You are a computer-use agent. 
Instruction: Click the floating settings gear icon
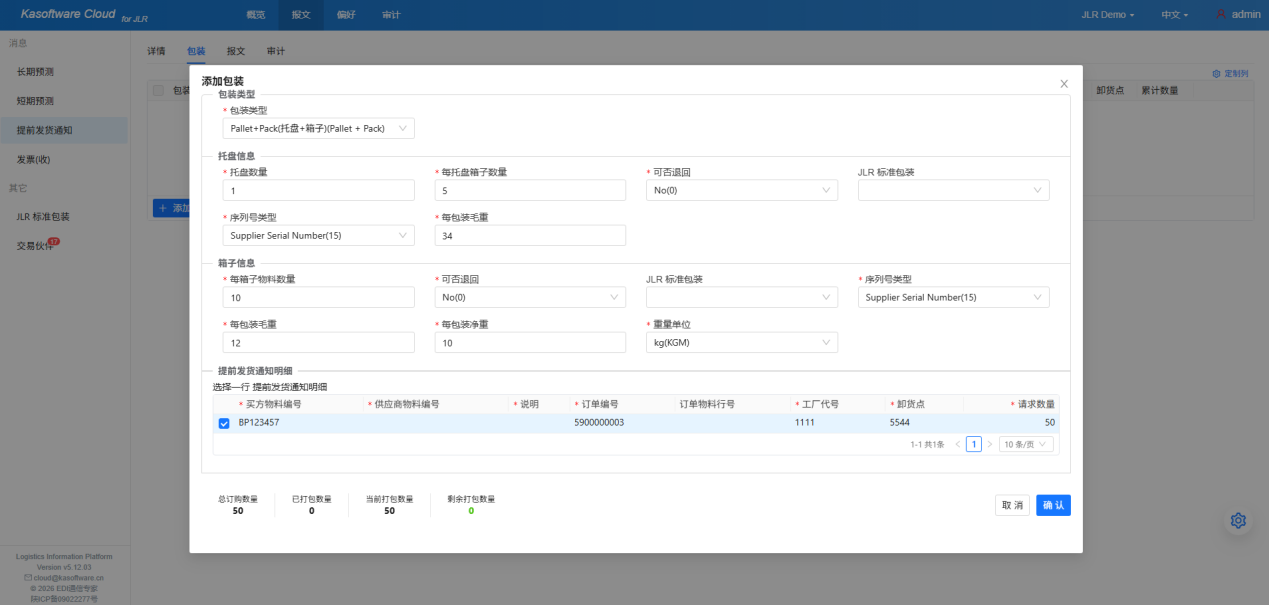pyautogui.click(x=1238, y=520)
